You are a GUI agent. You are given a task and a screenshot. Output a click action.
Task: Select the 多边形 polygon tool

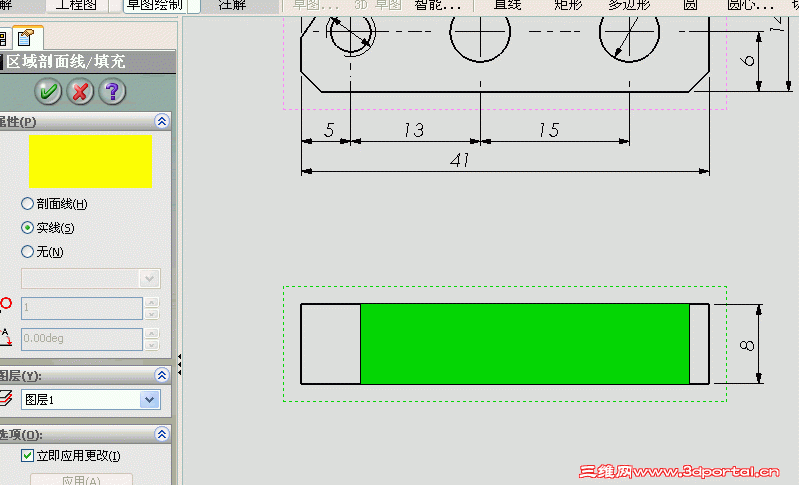[629, 6]
